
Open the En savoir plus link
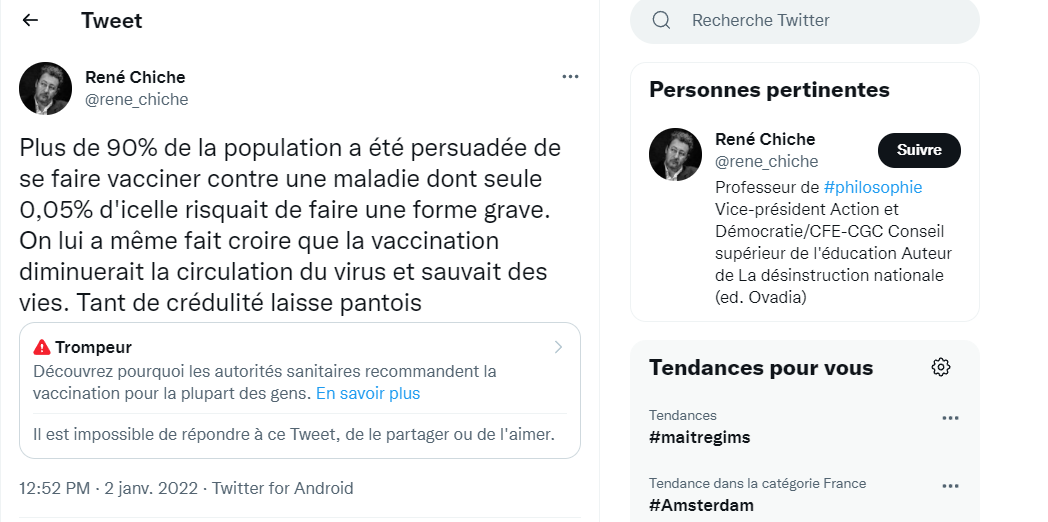(x=368, y=394)
